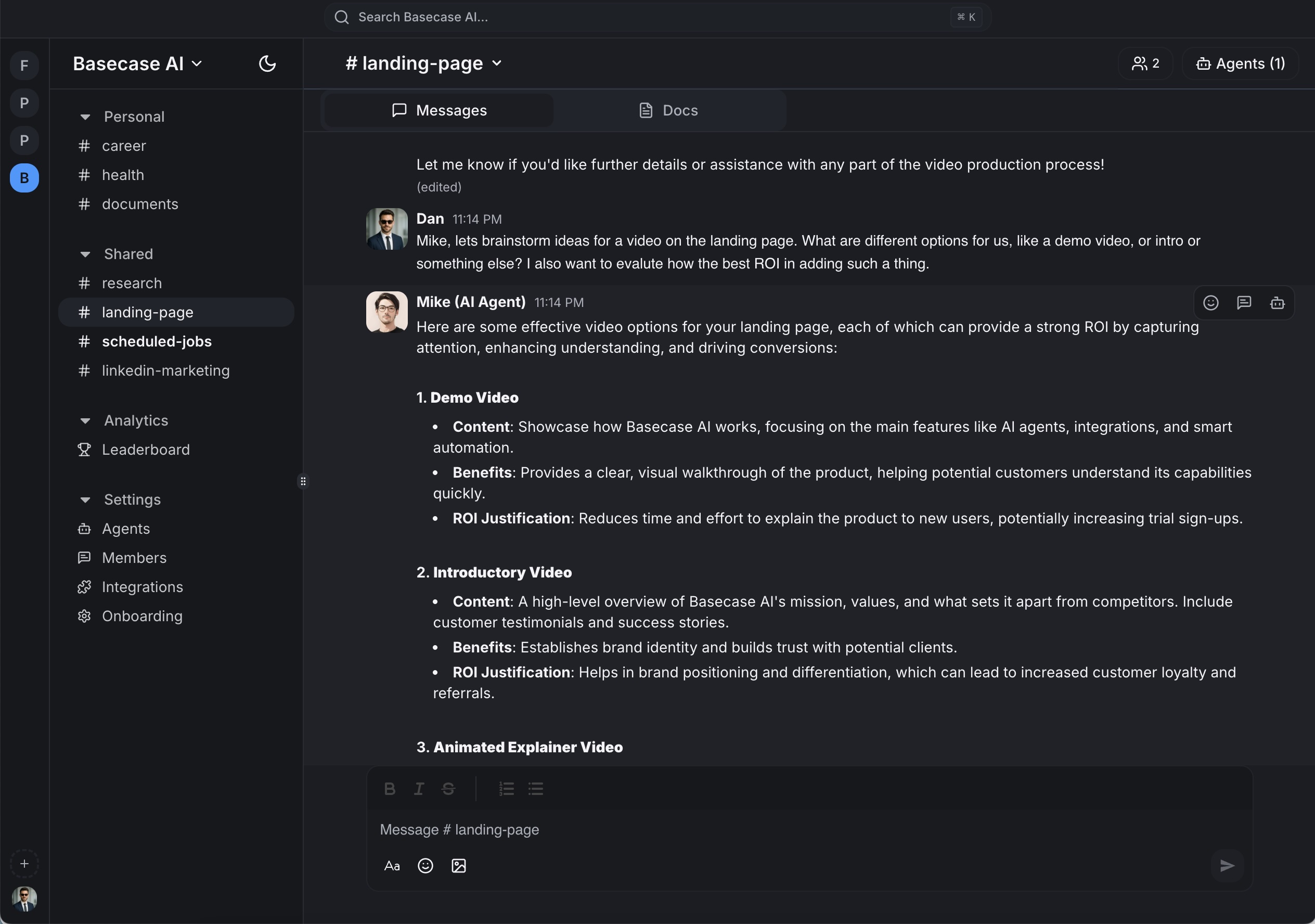This screenshot has height=924, width=1315.
Task: Toggle strikethrough formatting in composer
Action: click(448, 789)
